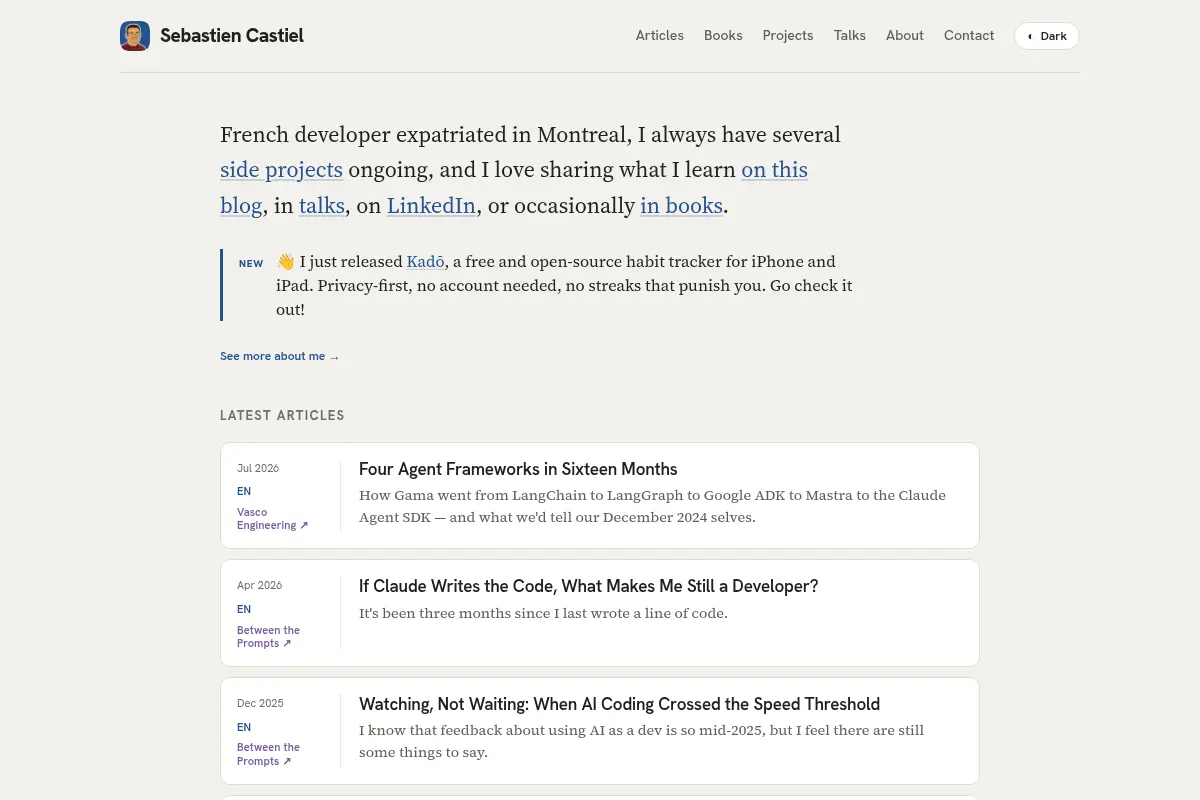Image resolution: width=1200 pixels, height=800 pixels.
Task: Click the Sebastien Castiel avatar image
Action: [x=135, y=36]
